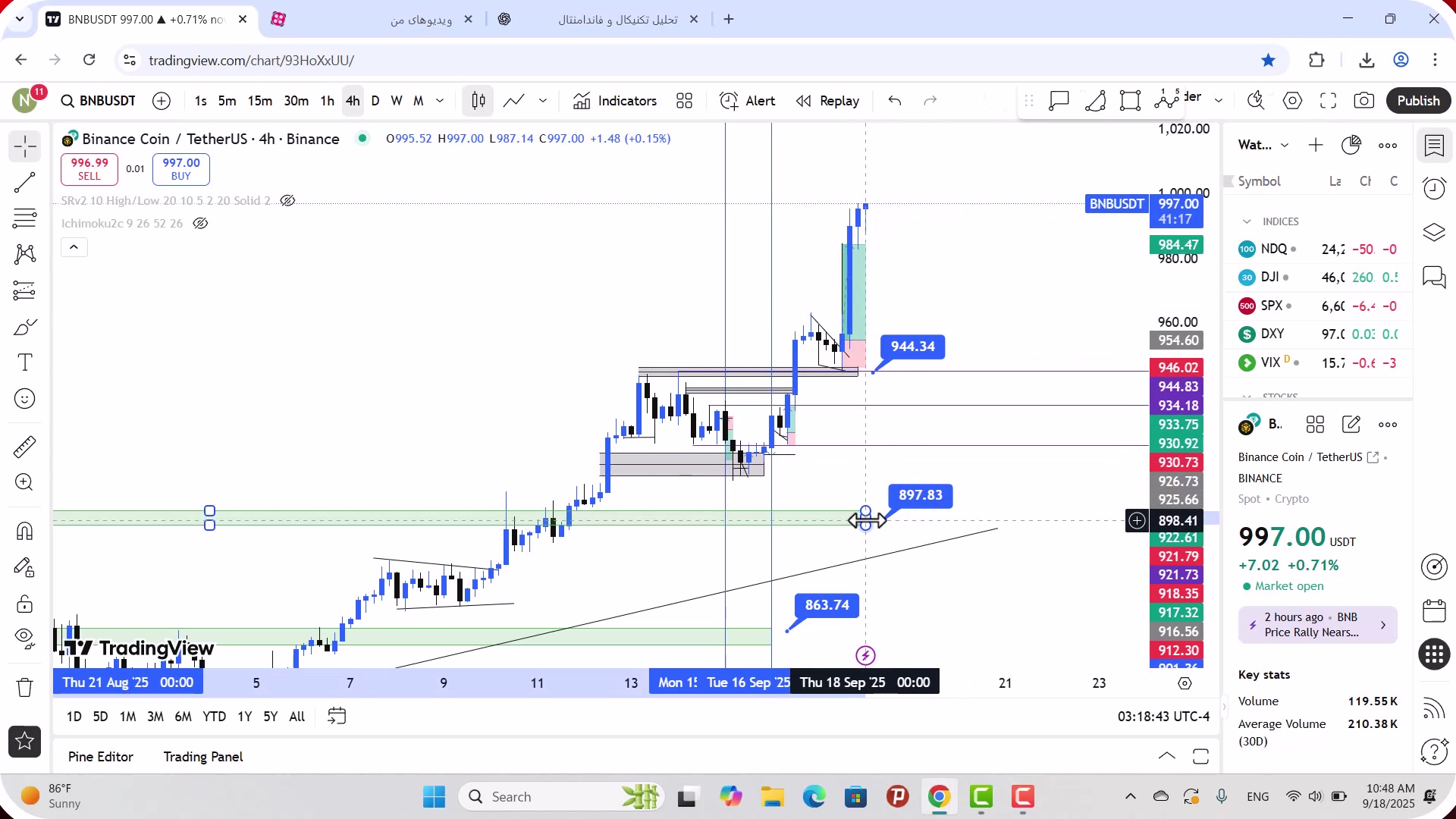The image size is (1456, 819).
Task: Switch to the D daily timeframe
Action: (375, 101)
